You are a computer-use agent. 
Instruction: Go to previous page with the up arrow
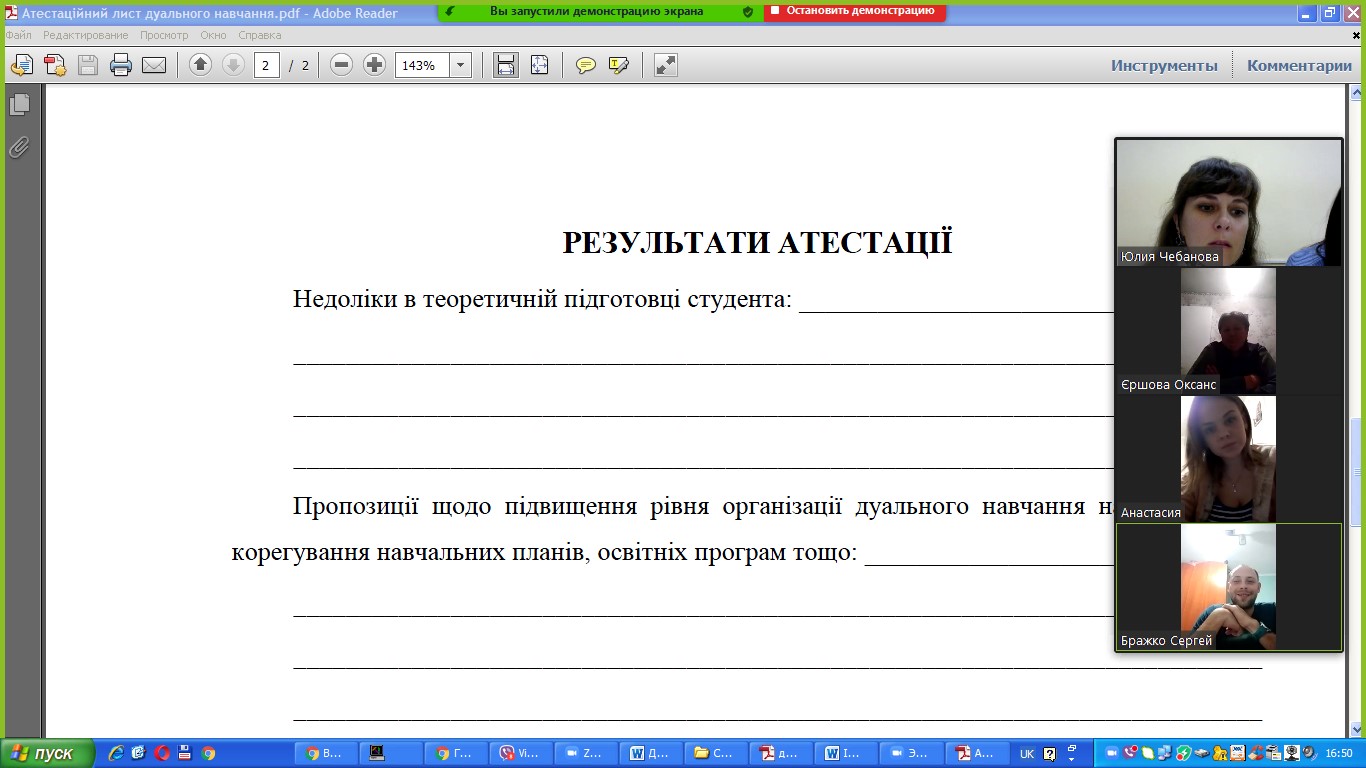pyautogui.click(x=200, y=65)
